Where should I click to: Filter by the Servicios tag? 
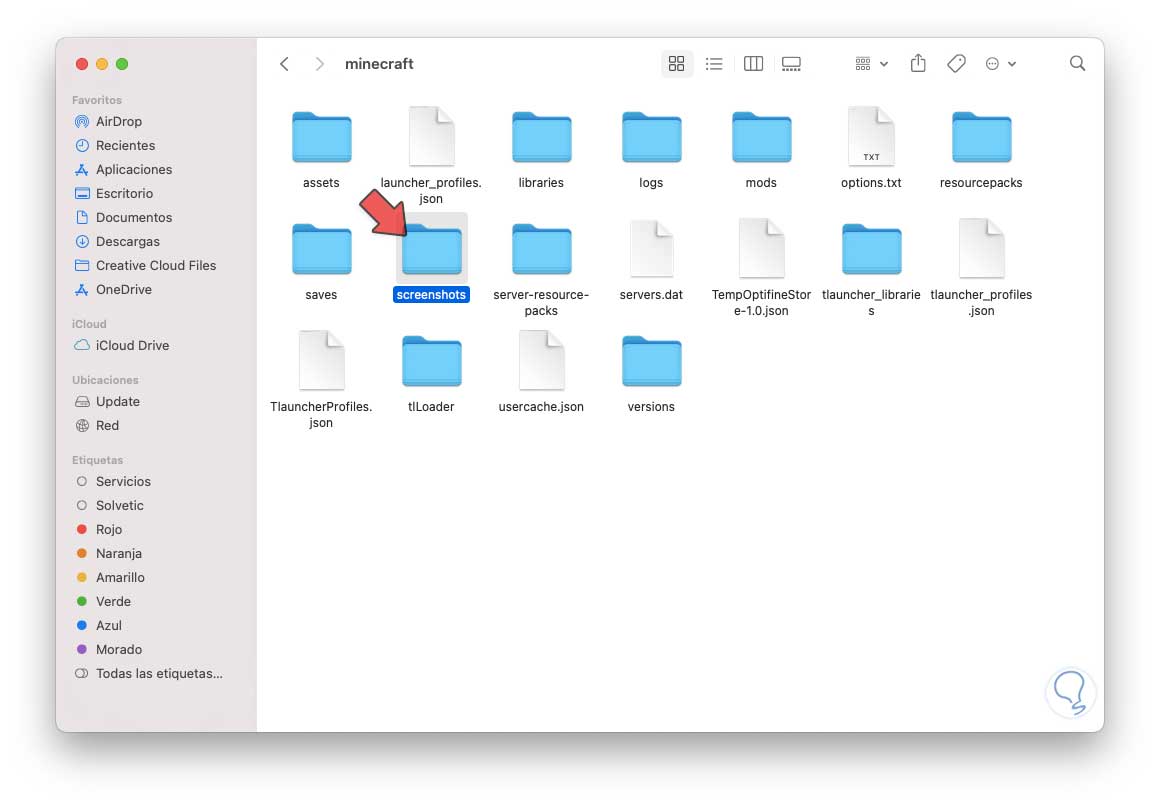tap(112, 481)
